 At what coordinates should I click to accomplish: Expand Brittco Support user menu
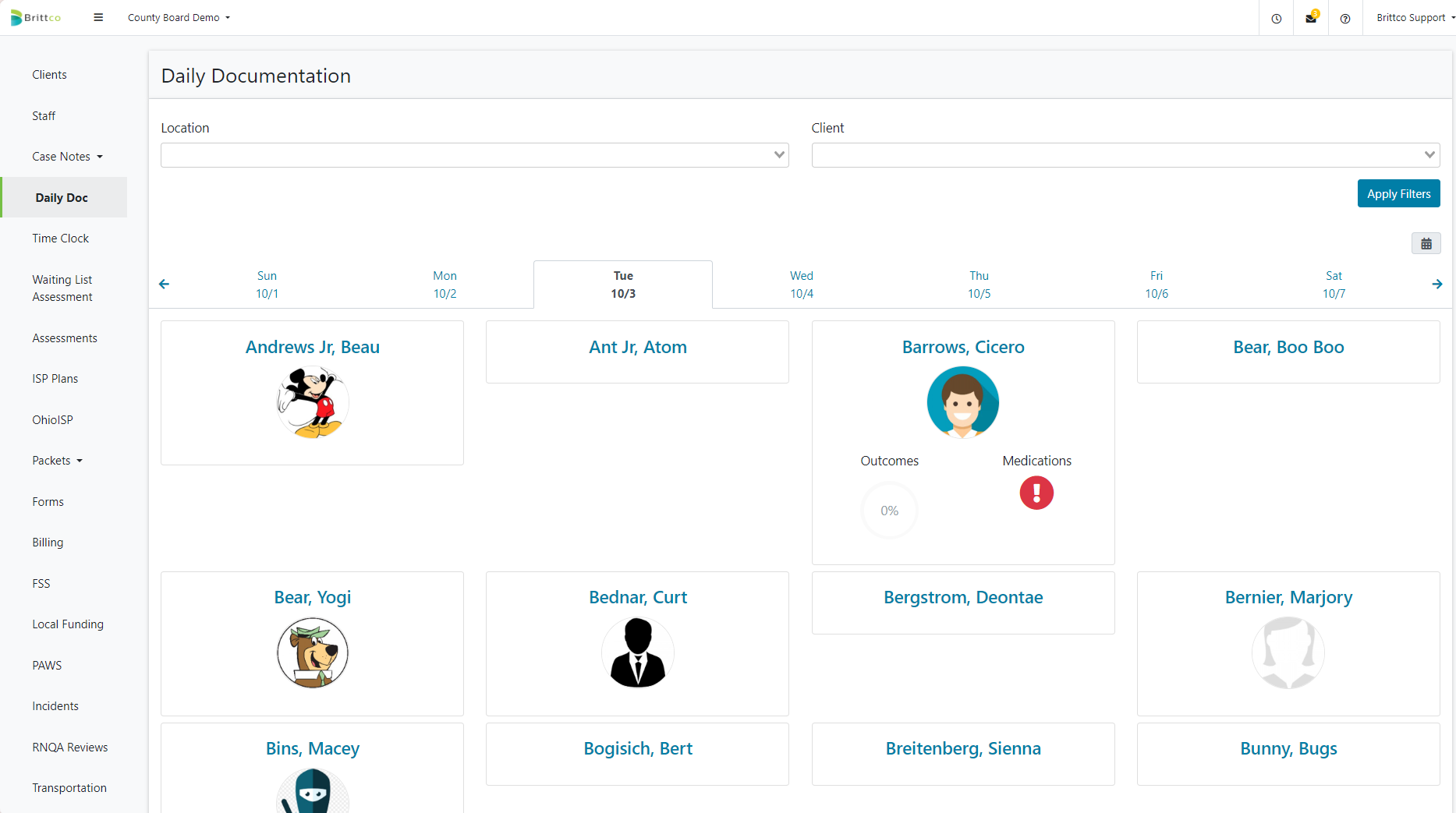[x=1414, y=17]
